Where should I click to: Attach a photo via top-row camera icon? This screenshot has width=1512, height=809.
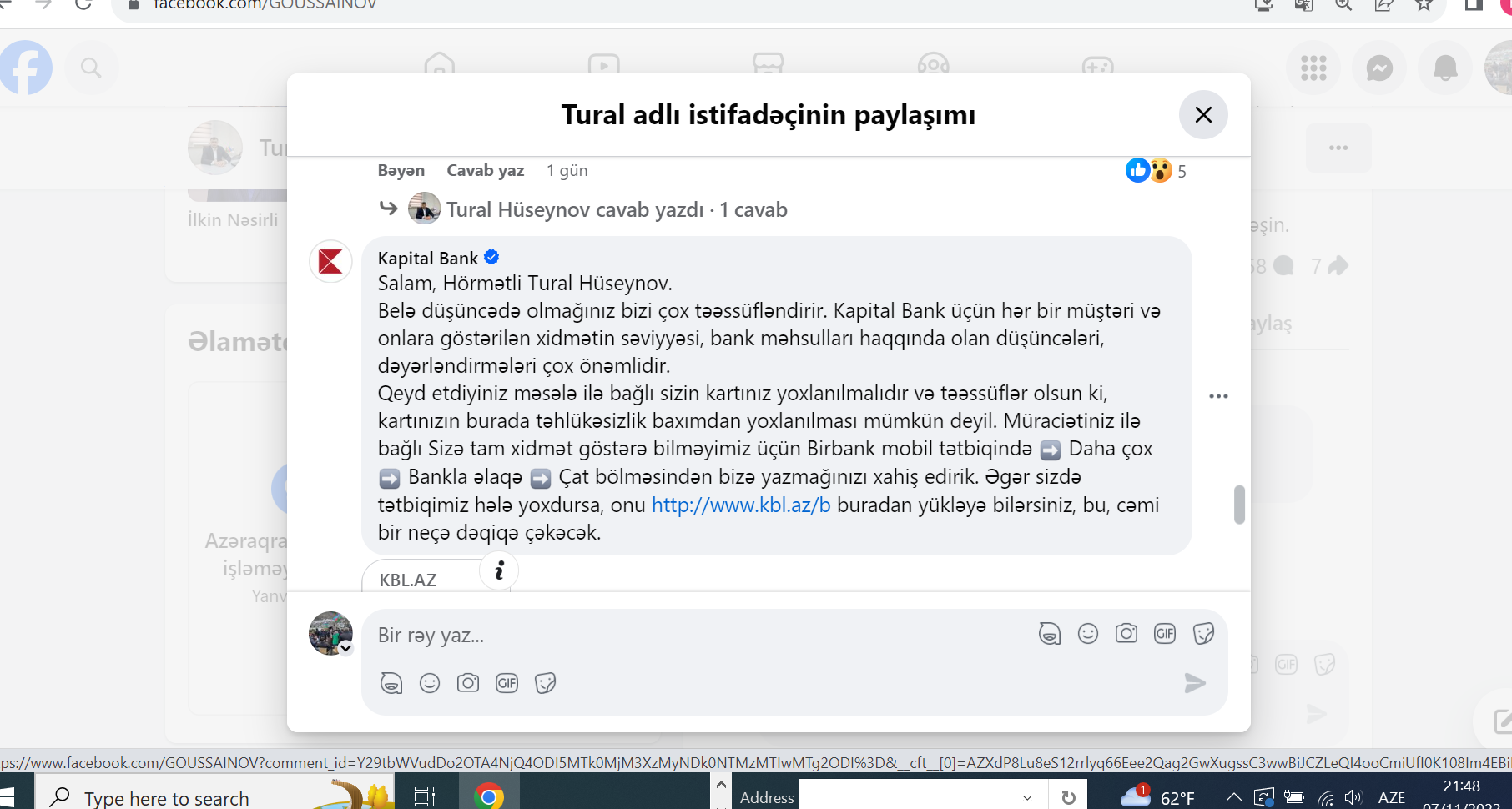(x=1126, y=634)
